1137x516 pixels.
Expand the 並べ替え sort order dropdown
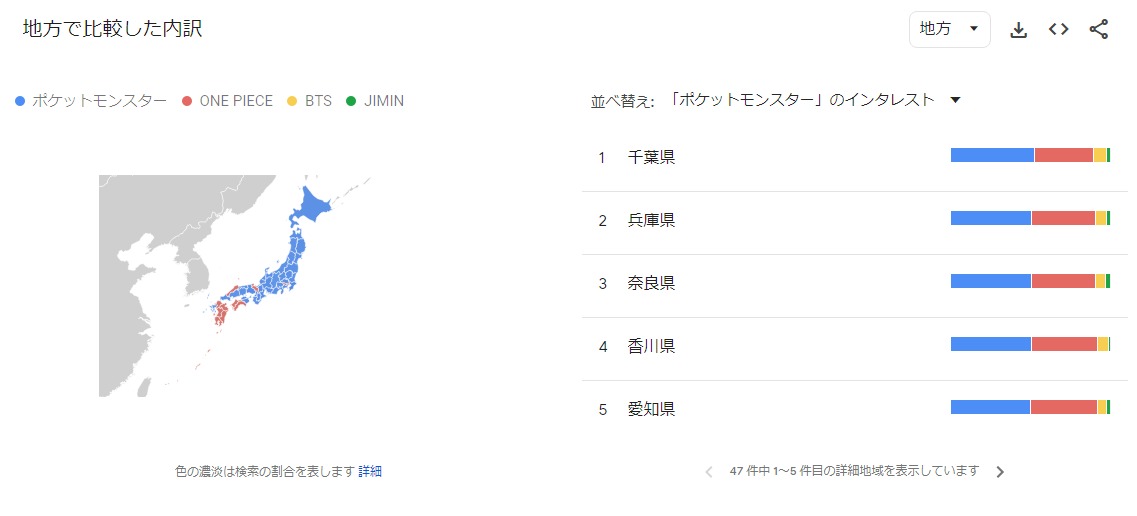tap(955, 100)
